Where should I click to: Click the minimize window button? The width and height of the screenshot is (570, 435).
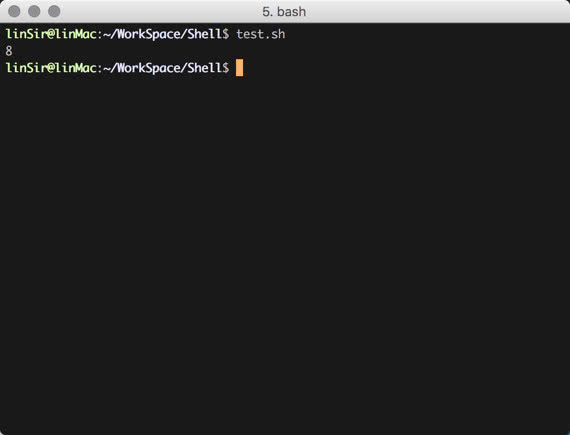tap(34, 11)
